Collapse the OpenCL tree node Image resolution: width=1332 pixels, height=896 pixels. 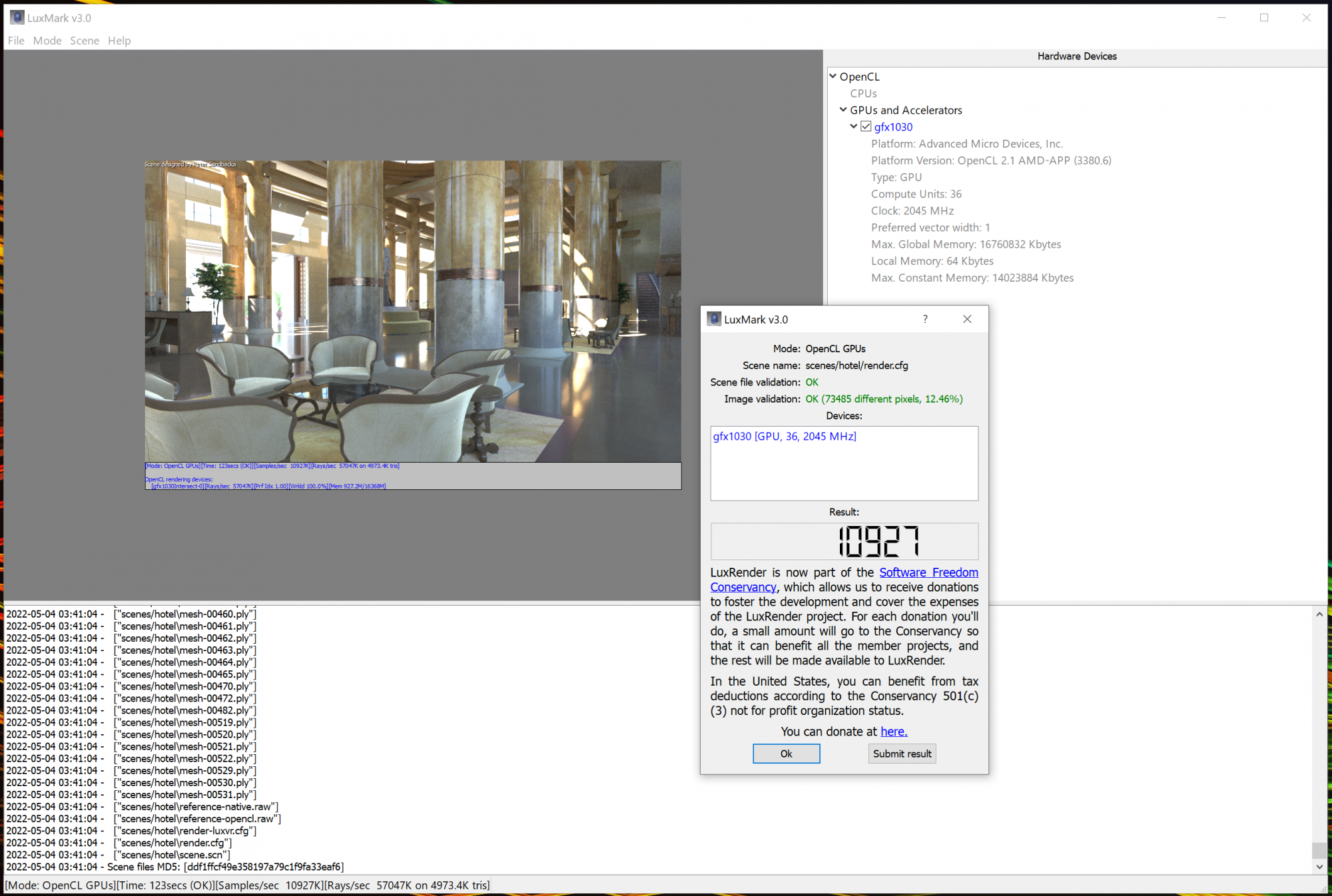point(833,77)
